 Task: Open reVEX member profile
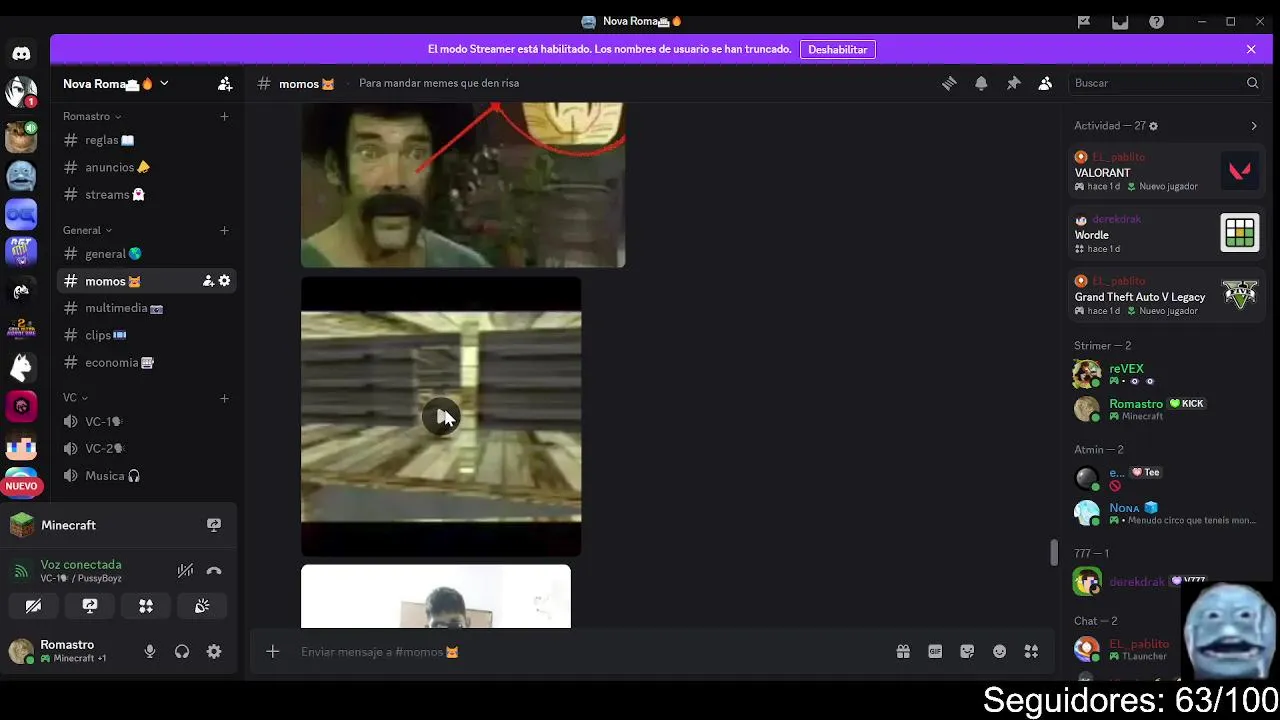point(1165,374)
